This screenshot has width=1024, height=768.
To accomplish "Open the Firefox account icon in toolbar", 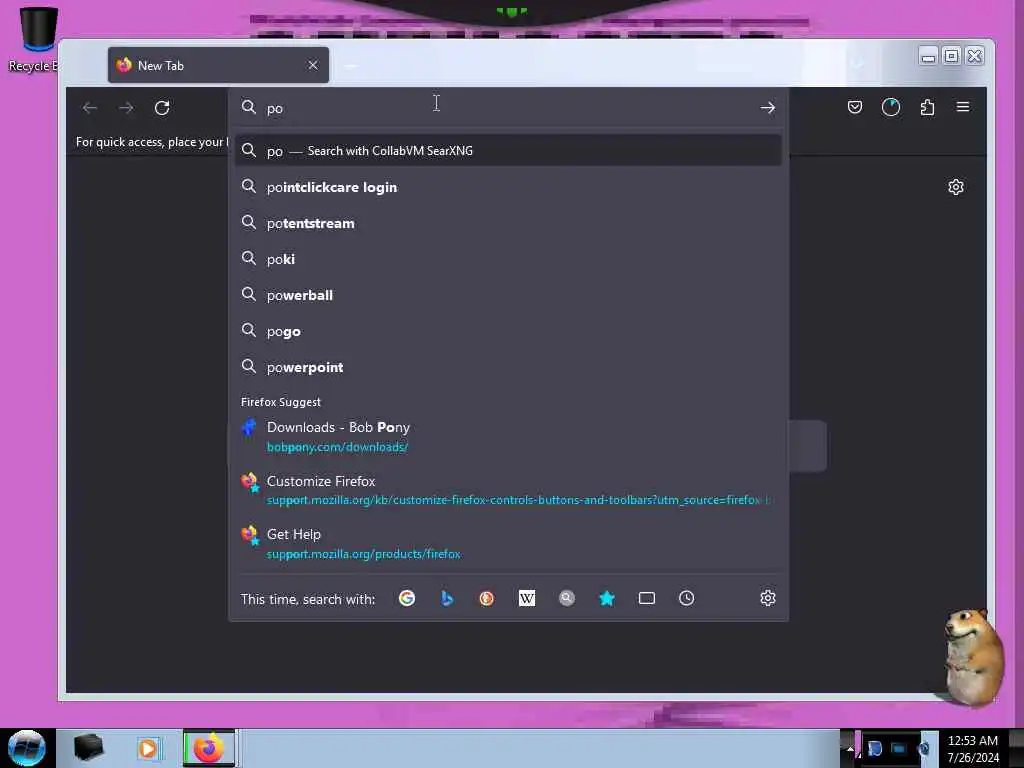I will point(891,107).
